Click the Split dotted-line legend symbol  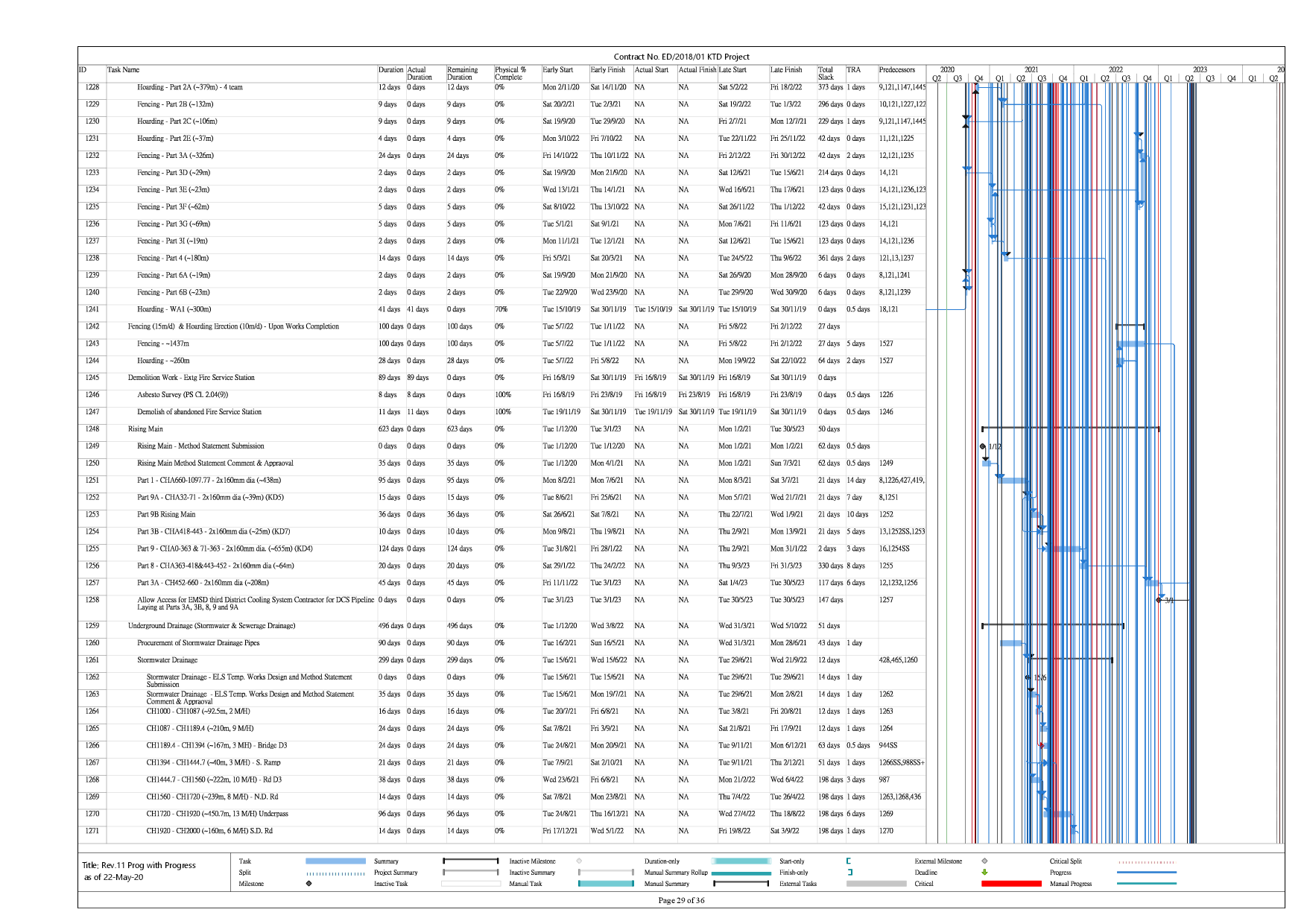pos(335,873)
